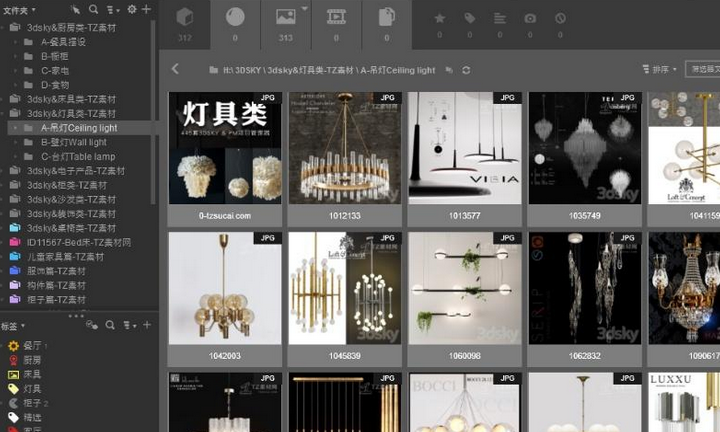Open the 0-tzsucai.com thumbnail

pyautogui.click(x=225, y=148)
